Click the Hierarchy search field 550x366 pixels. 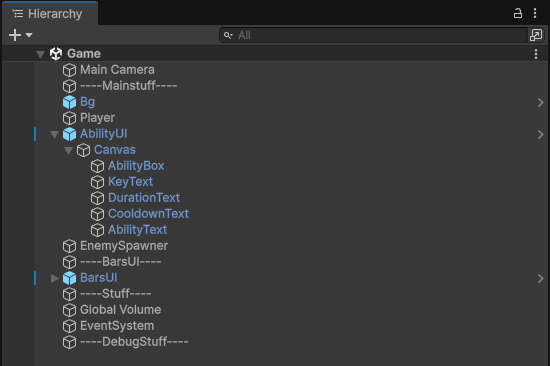pos(374,35)
